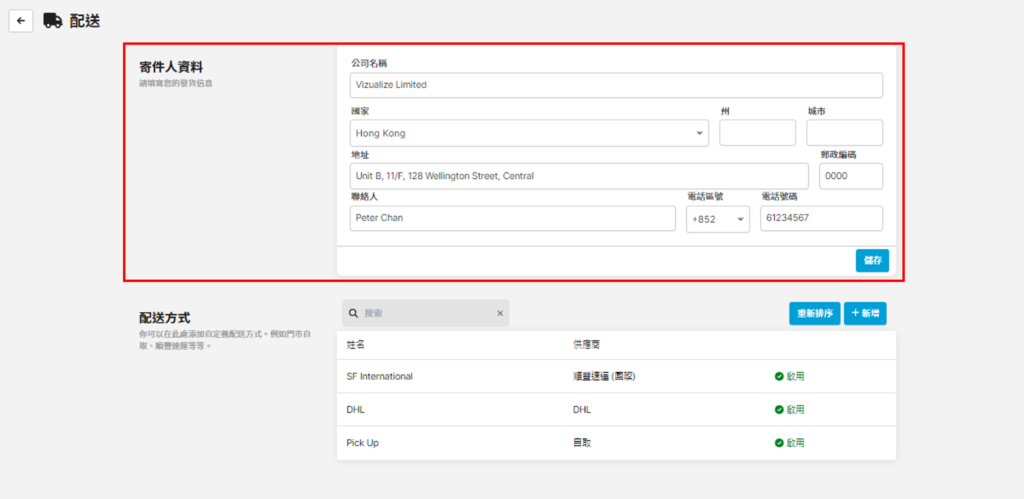This screenshot has width=1024, height=499.
Task: Click the 新增 add button
Action: 865,313
